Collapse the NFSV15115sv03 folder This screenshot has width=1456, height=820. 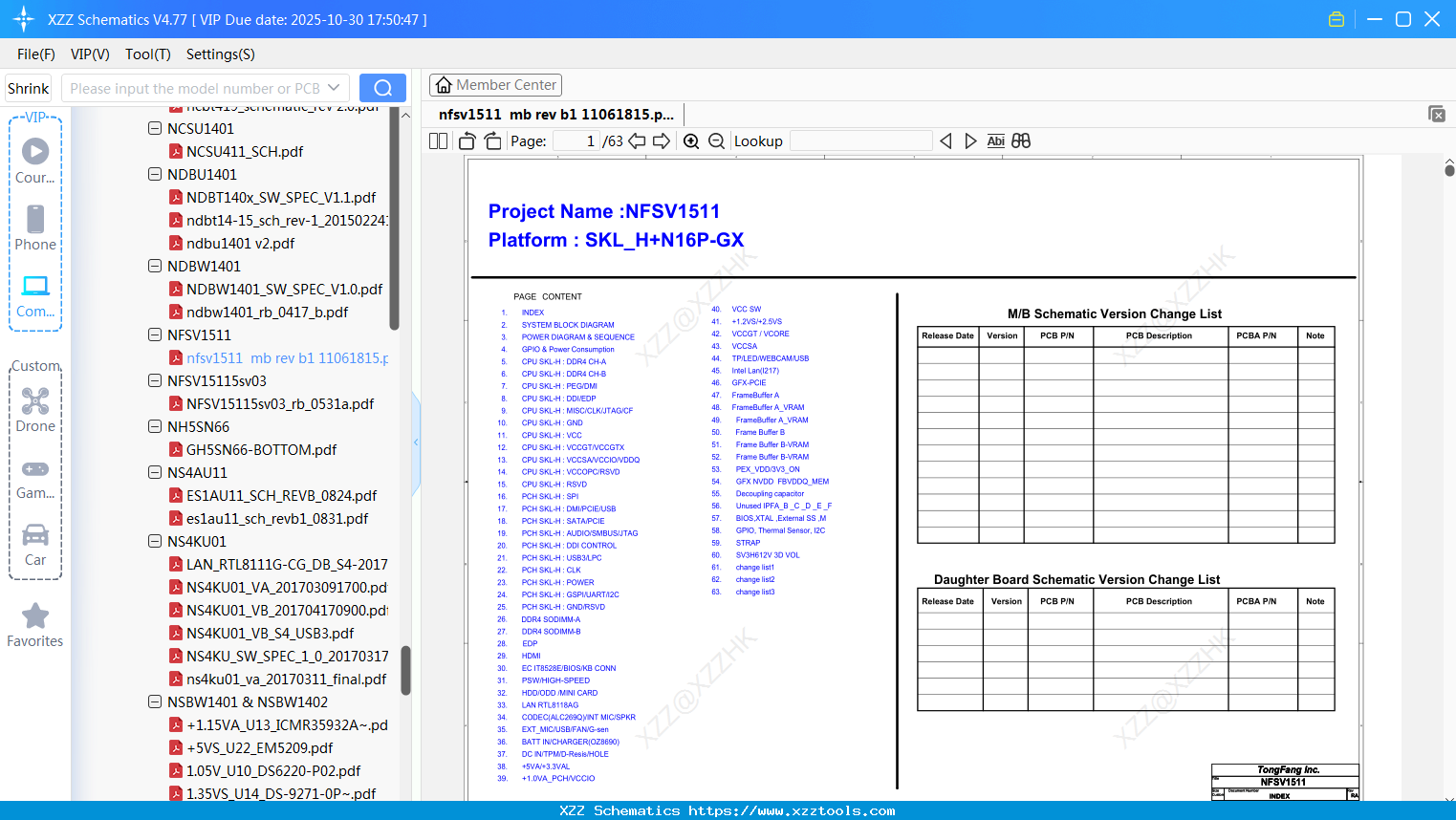(x=155, y=380)
